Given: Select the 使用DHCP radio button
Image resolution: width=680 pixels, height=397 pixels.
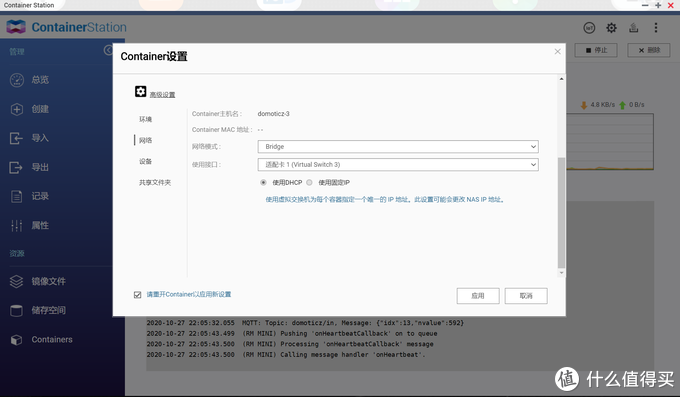Looking at the screenshot, I should pyautogui.click(x=263, y=182).
